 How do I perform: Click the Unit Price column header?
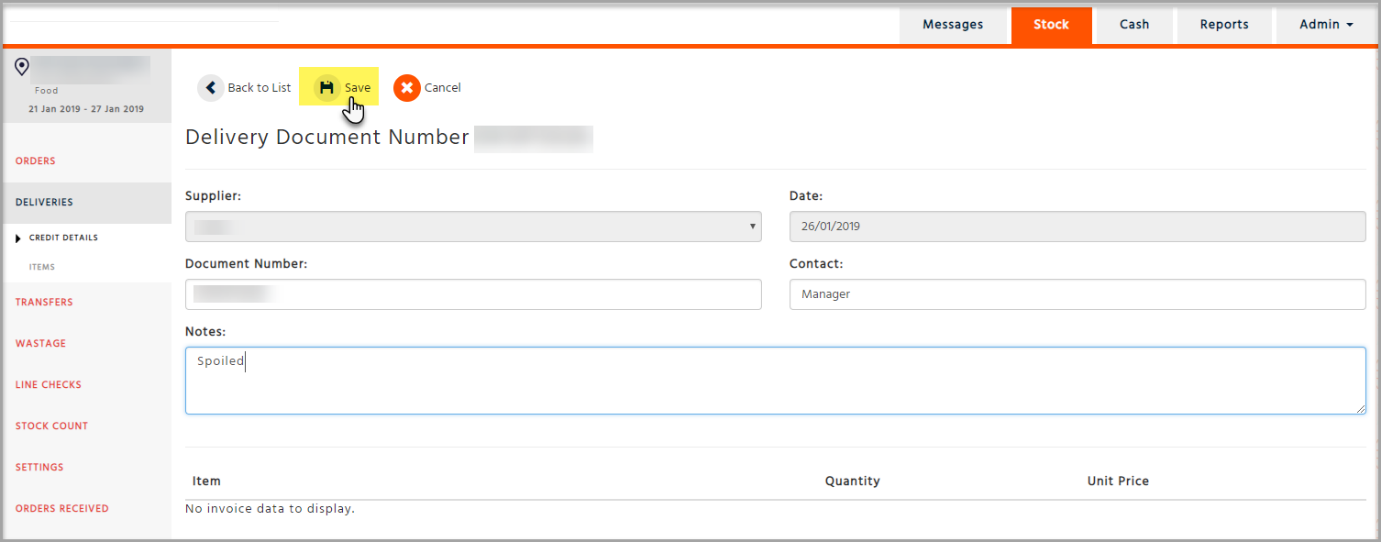(x=1118, y=481)
